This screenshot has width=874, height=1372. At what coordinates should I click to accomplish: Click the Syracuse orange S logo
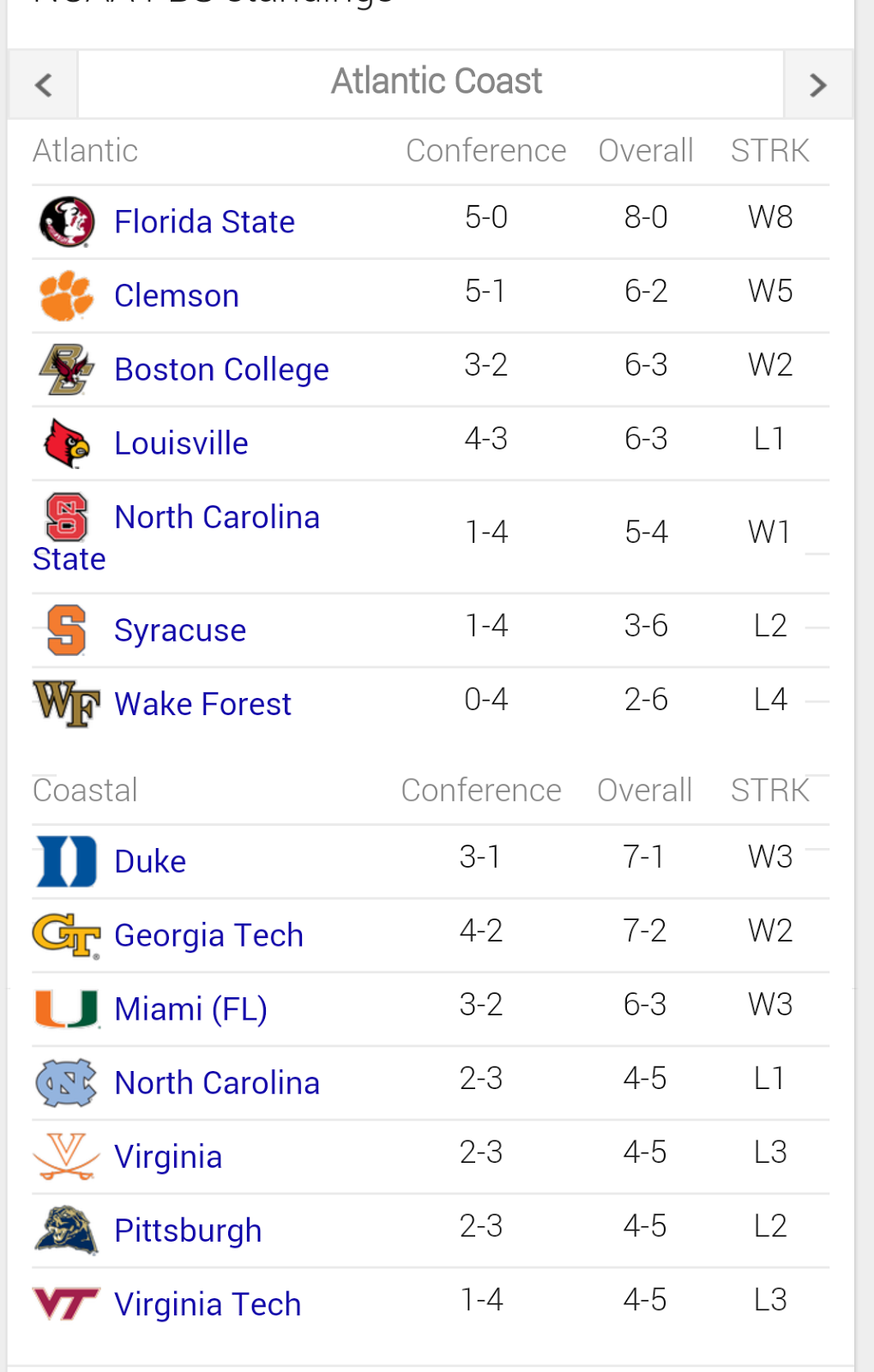(67, 630)
